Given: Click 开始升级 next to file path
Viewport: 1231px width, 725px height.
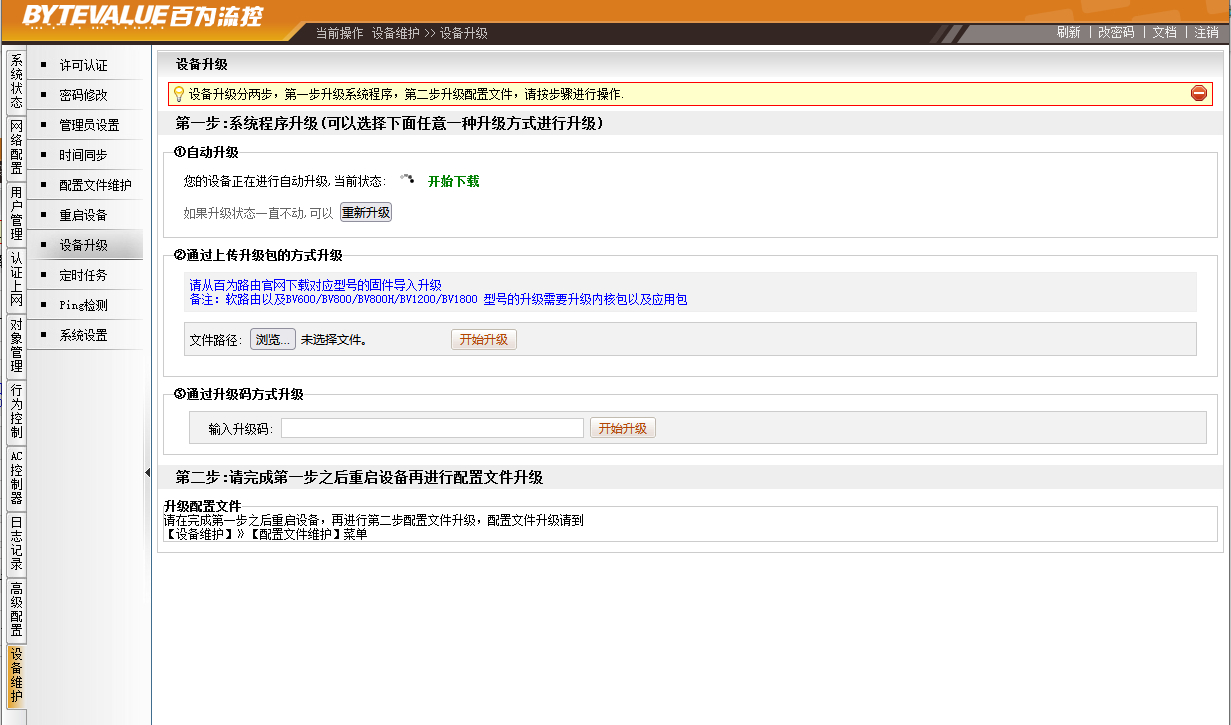Looking at the screenshot, I should [x=483, y=340].
